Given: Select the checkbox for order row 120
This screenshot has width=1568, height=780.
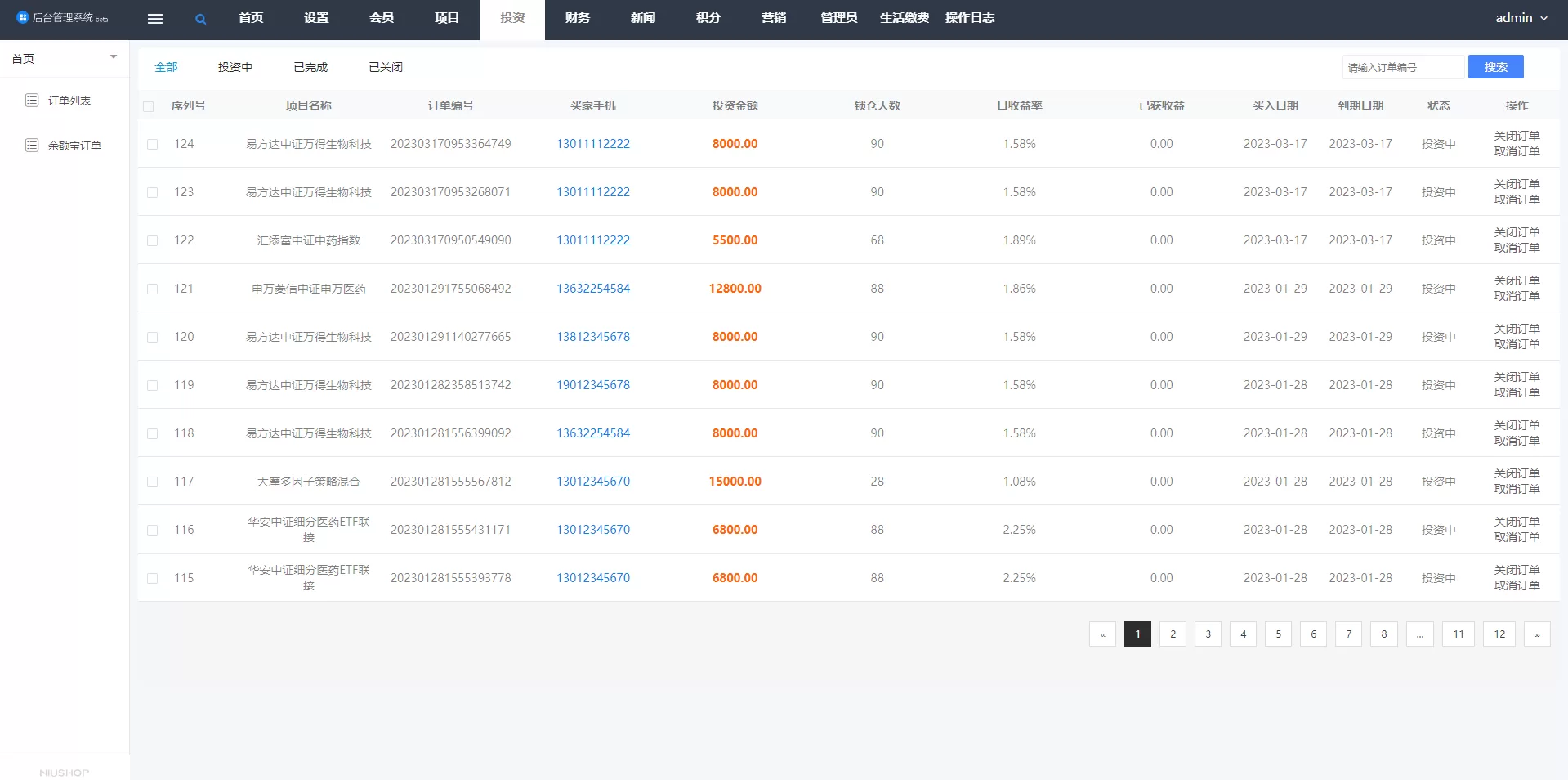Looking at the screenshot, I should (153, 338).
